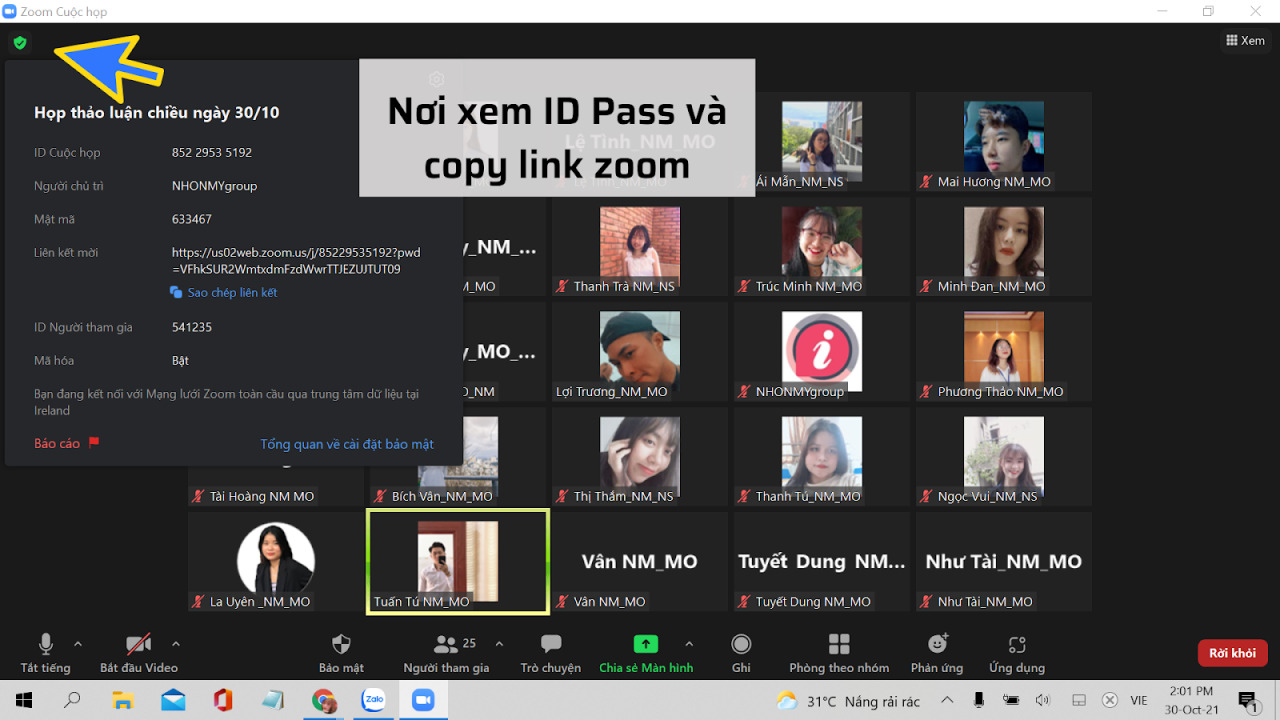1280x720 pixels.
Task: Click the green security shield icon
Action: 19,44
